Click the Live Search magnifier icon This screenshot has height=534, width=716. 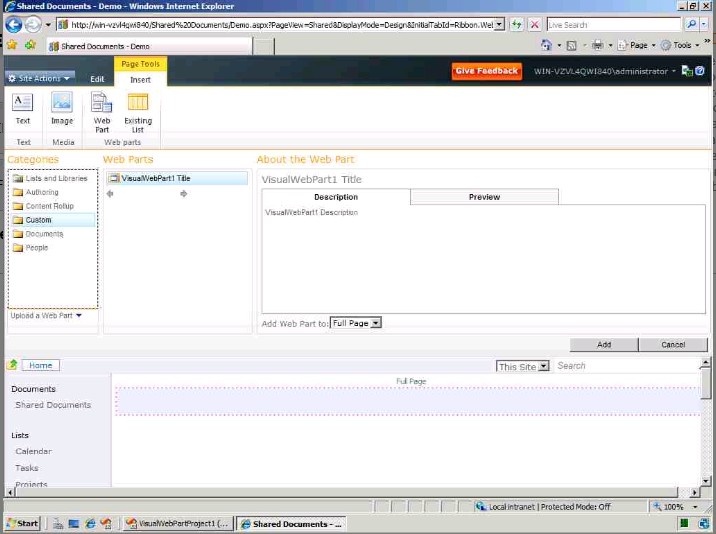(691, 24)
